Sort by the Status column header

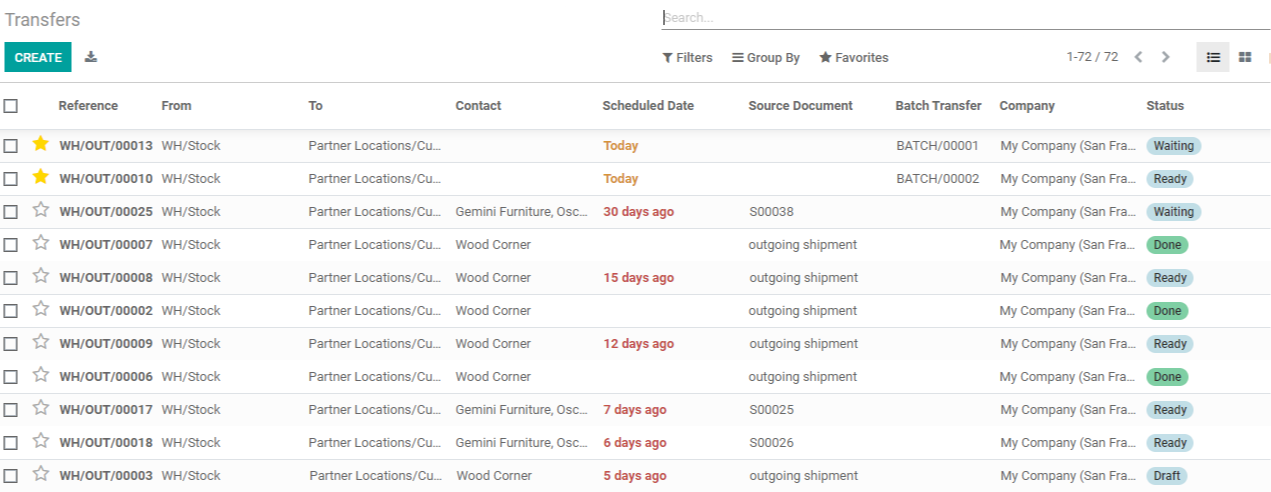[x=1165, y=105]
